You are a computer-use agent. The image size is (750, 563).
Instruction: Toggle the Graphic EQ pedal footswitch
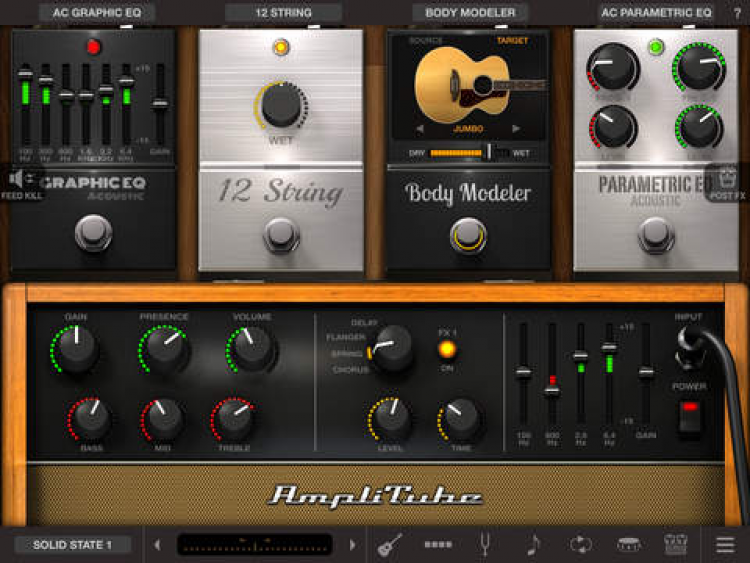(93, 233)
